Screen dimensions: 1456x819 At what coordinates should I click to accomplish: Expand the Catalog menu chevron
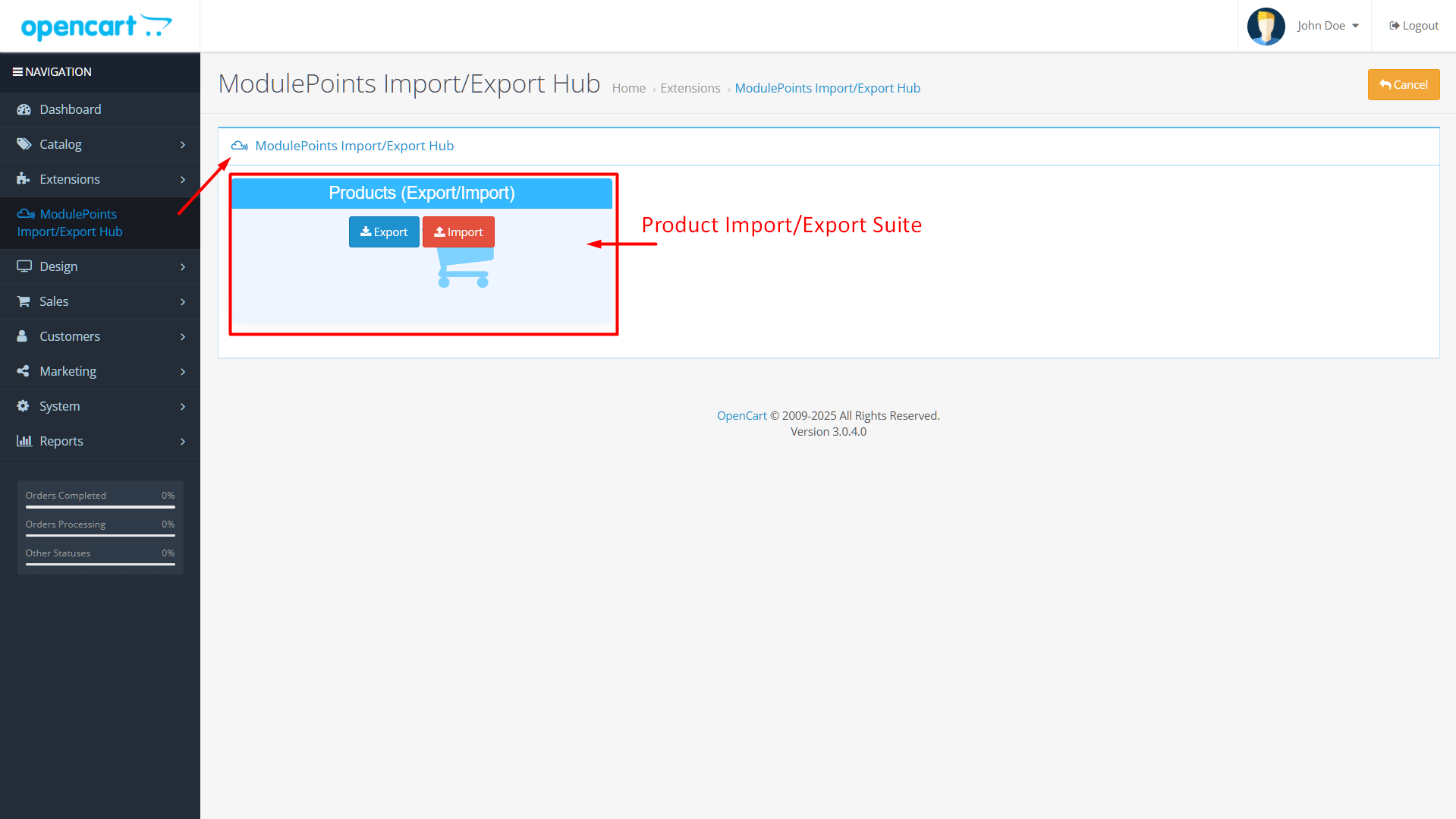183,145
